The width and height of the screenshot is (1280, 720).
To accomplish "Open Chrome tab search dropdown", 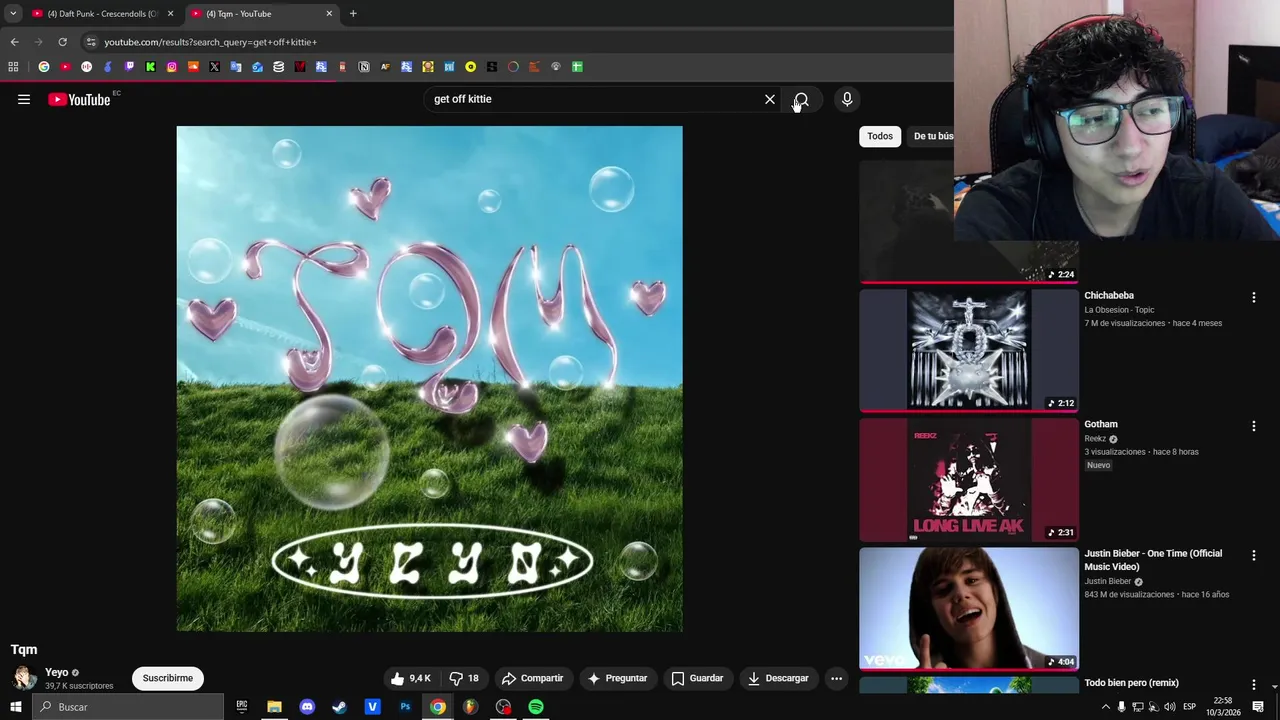I will [x=12, y=14].
